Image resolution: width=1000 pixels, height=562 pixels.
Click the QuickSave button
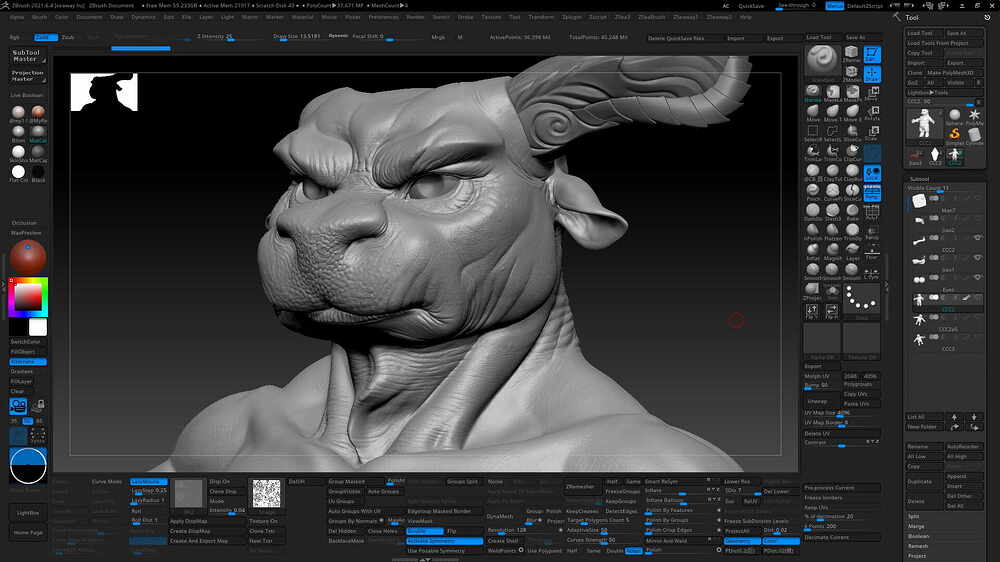click(751, 6)
